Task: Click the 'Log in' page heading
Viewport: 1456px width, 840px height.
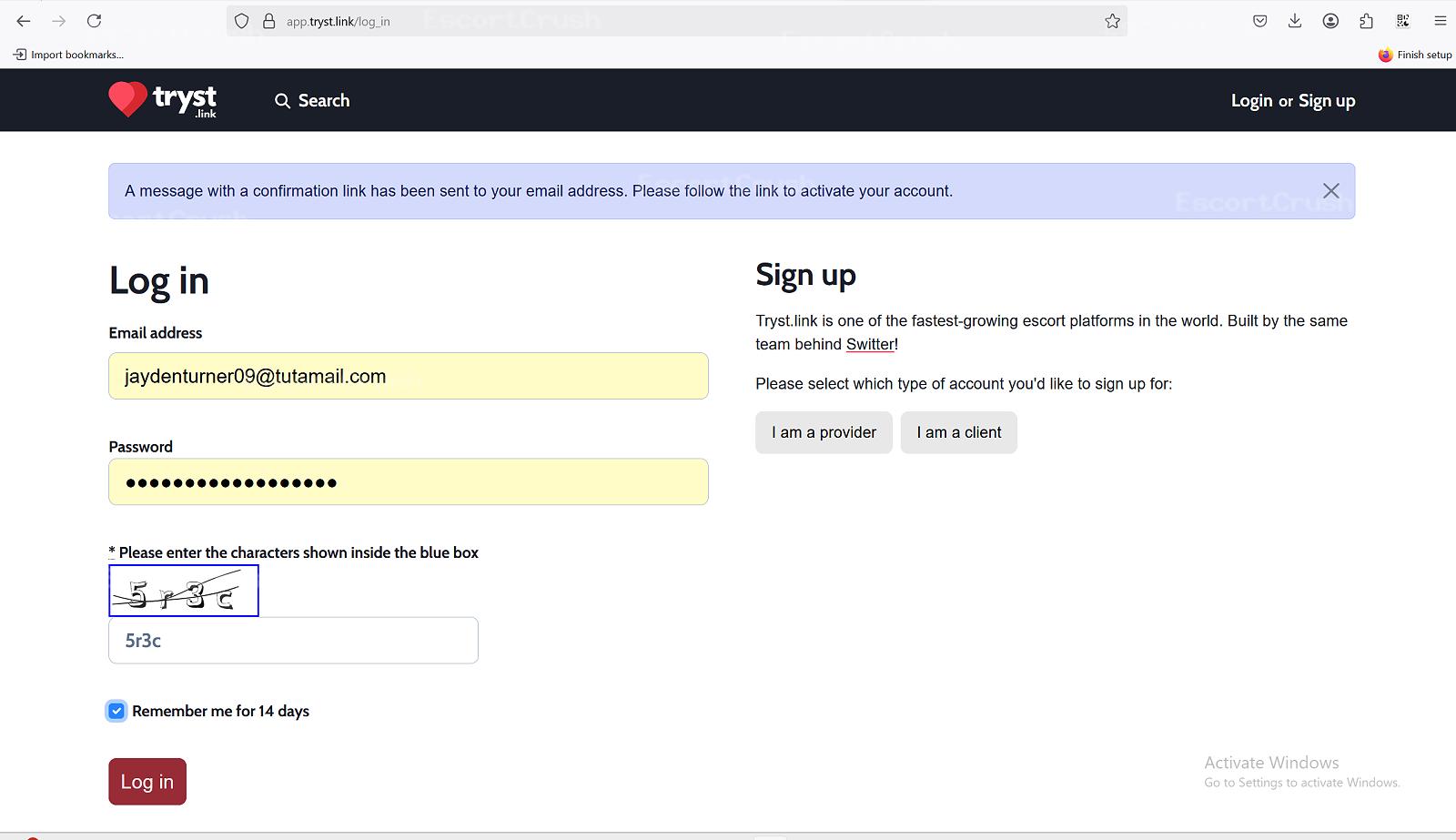Action: [x=159, y=281]
